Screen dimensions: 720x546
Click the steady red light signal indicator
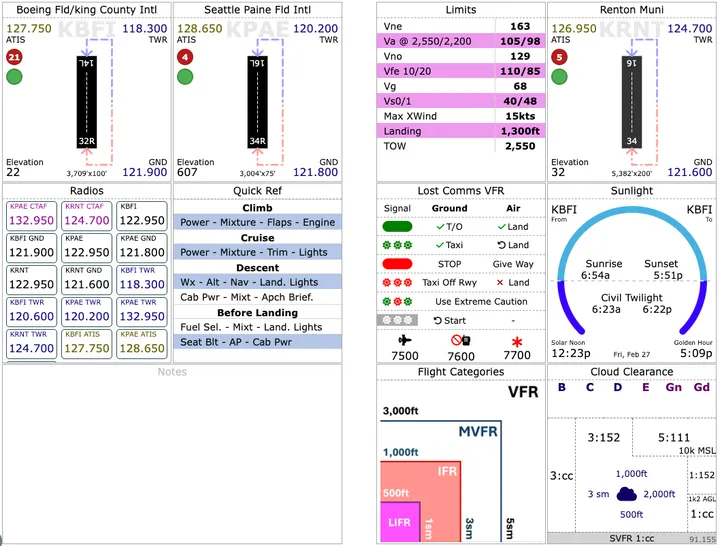coord(397,264)
